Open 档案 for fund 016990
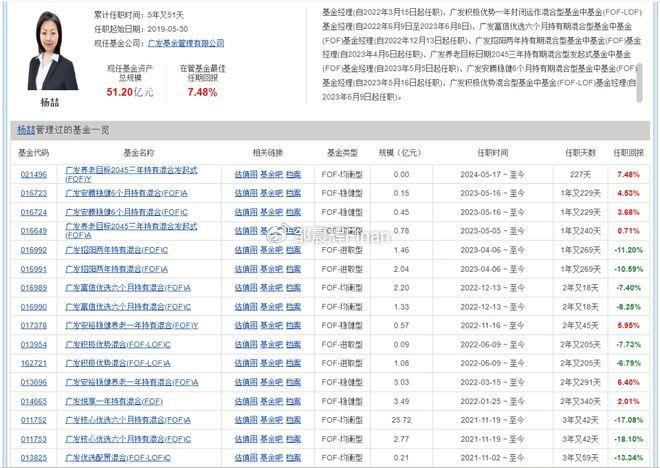 (x=293, y=307)
